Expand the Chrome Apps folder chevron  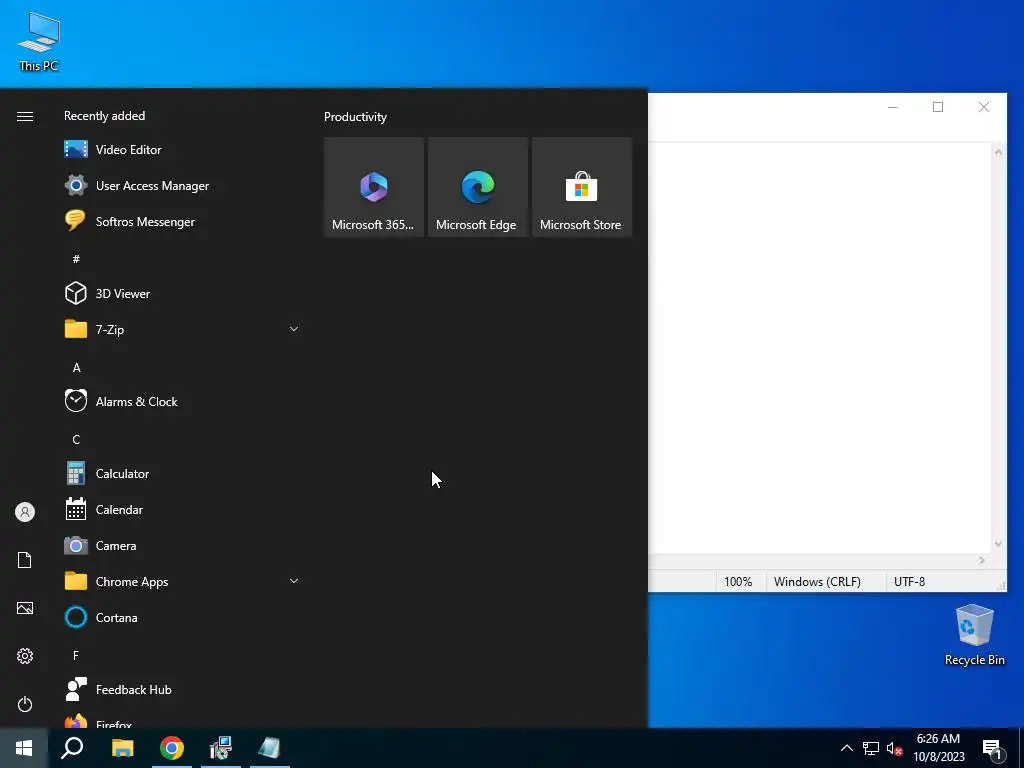(294, 581)
